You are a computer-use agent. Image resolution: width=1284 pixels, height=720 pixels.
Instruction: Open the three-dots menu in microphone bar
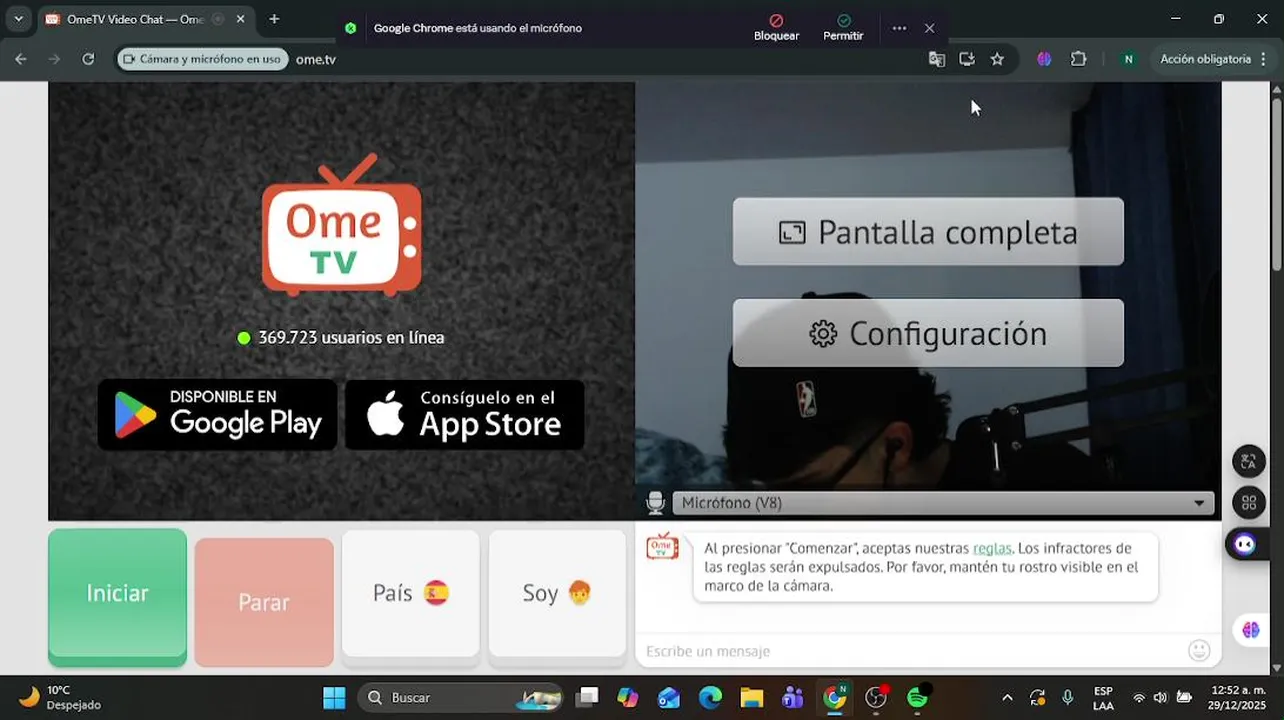click(x=899, y=28)
